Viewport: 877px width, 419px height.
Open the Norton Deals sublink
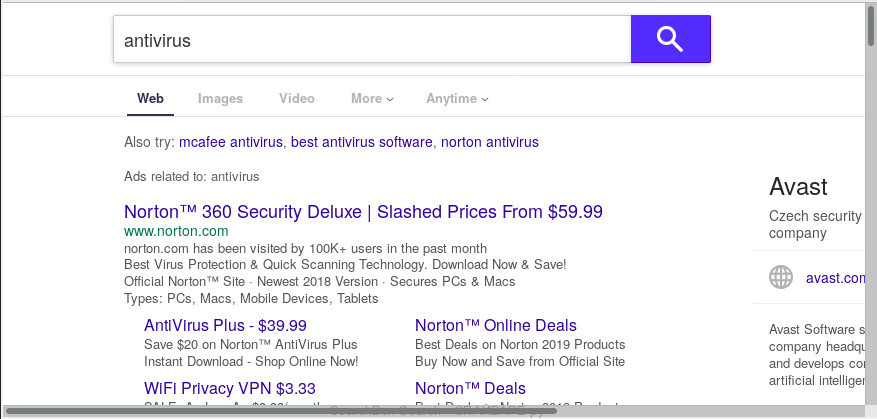(470, 388)
